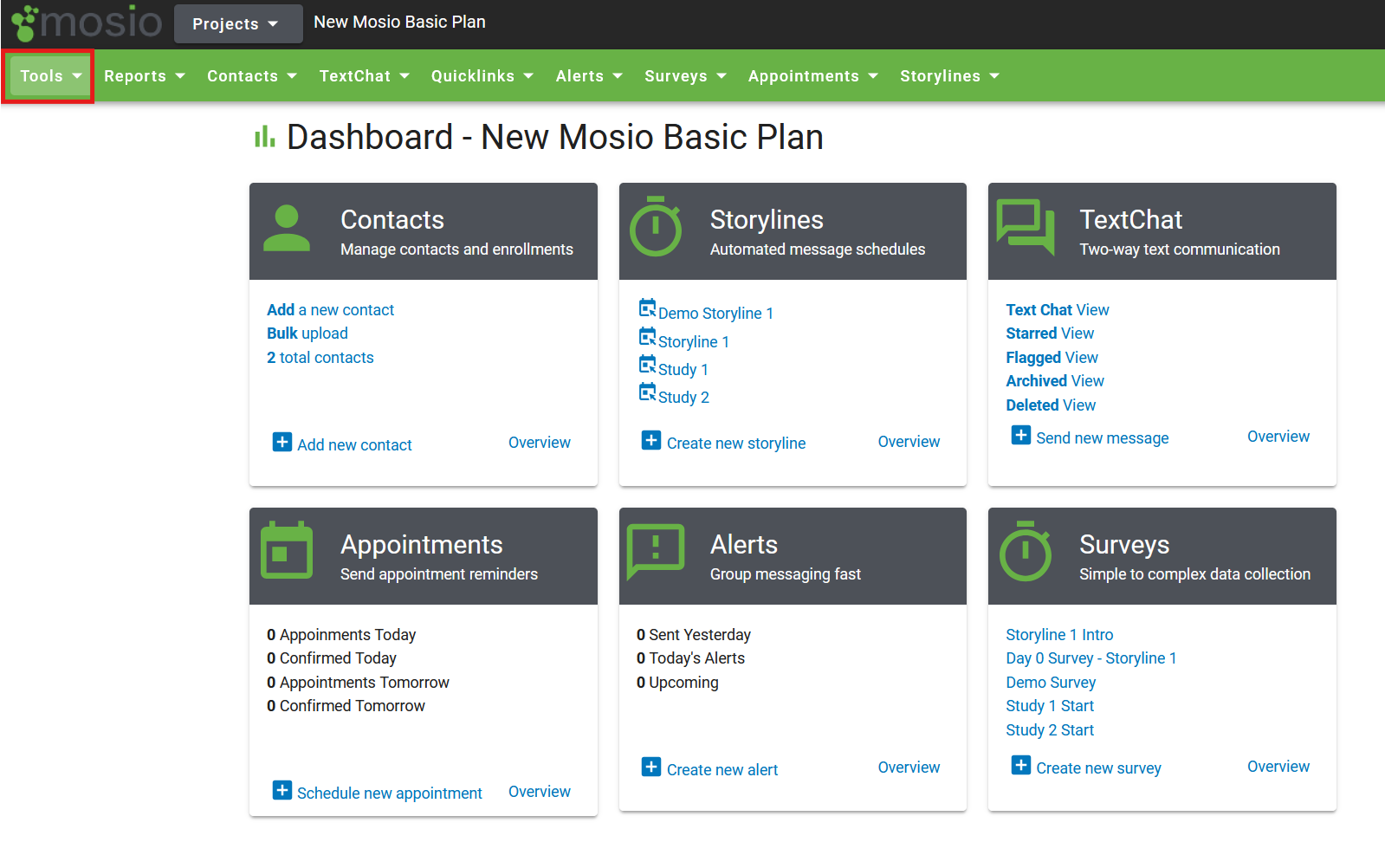Click the Mosio logo
The image size is (1385, 868).
coord(87,23)
